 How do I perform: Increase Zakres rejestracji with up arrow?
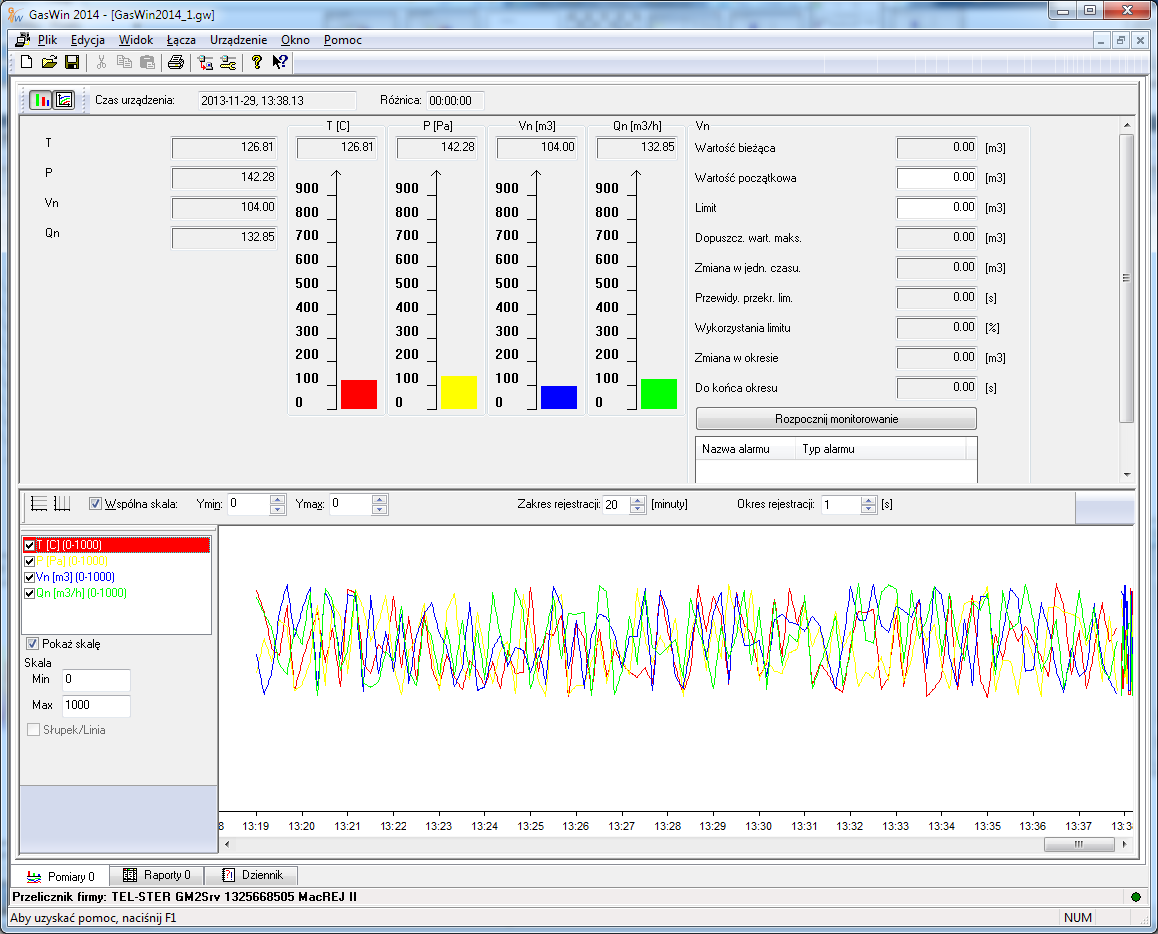click(x=637, y=500)
